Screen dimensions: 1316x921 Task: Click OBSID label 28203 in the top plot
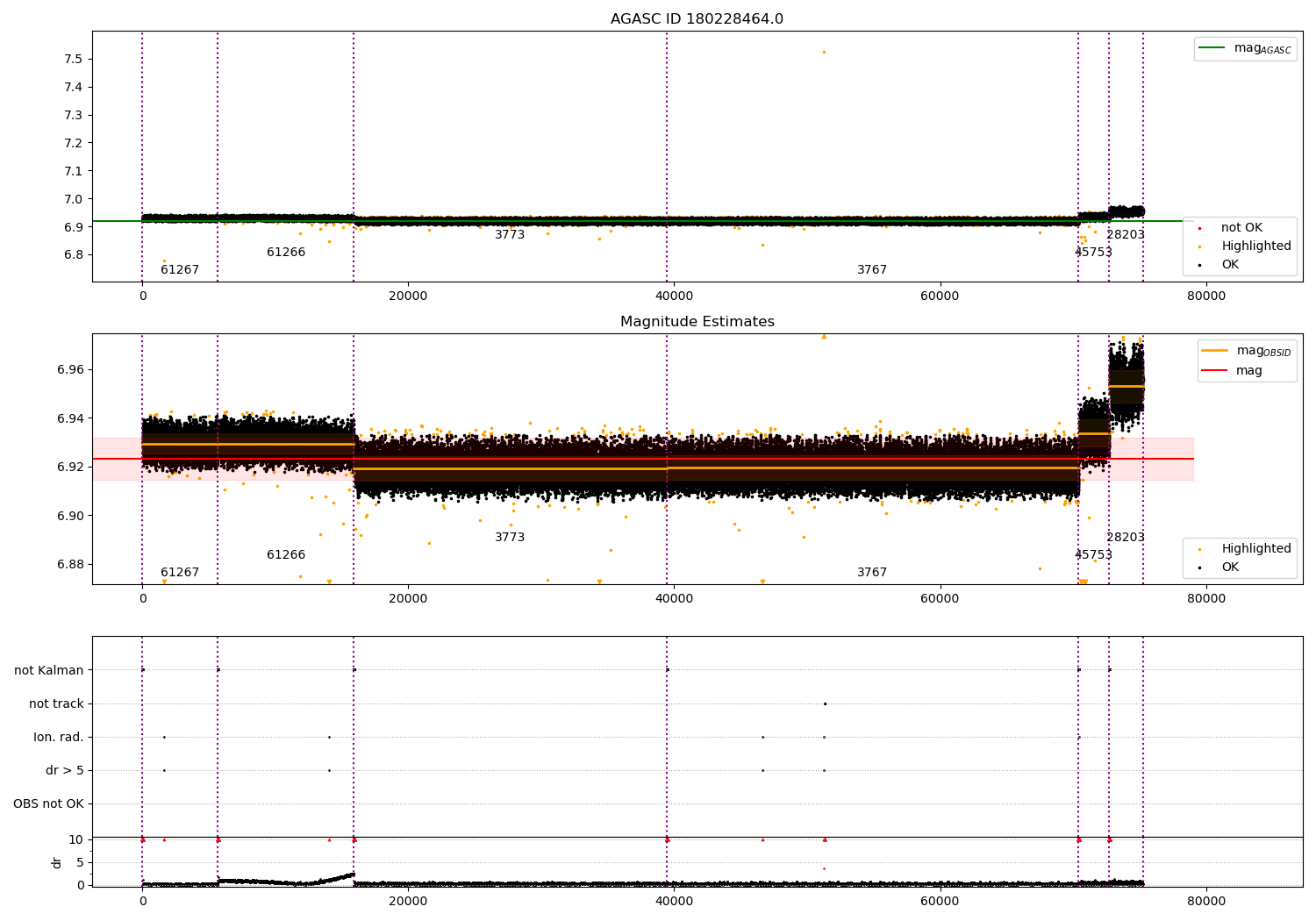(1126, 235)
